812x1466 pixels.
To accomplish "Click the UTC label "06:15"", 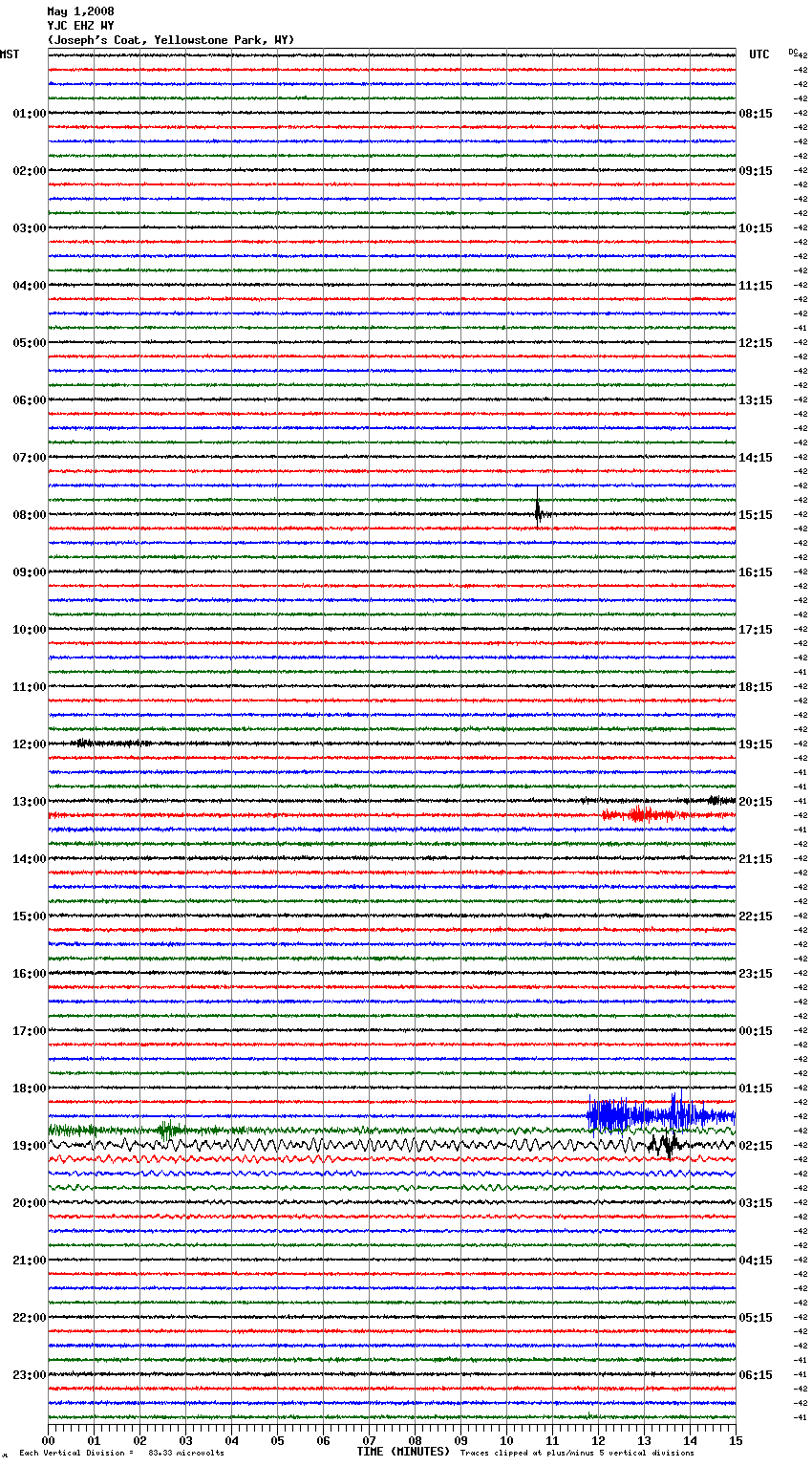I will click(x=756, y=1375).
